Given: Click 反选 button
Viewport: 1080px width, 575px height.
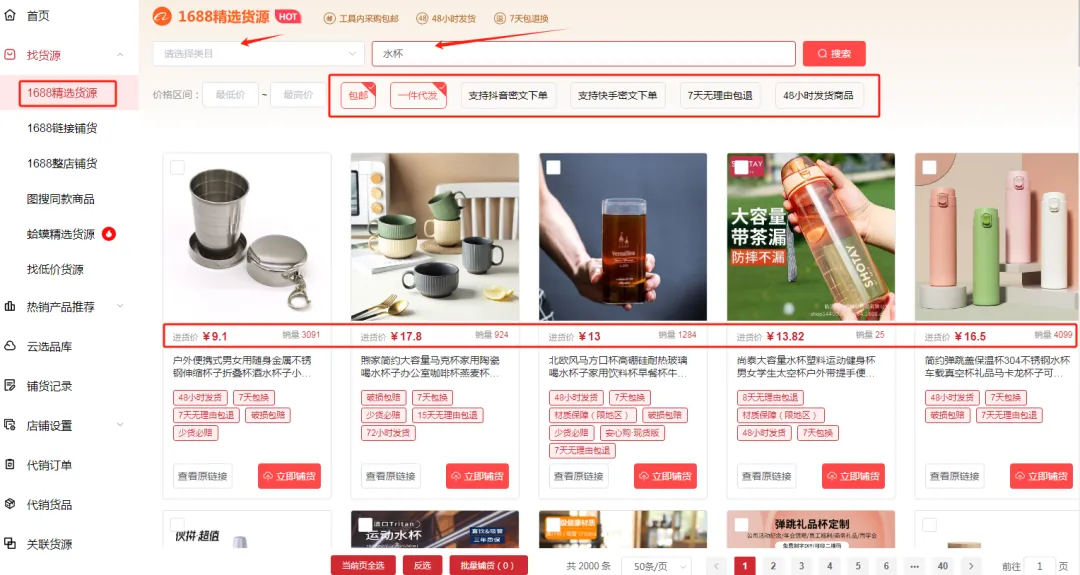Looking at the screenshot, I should 422,565.
